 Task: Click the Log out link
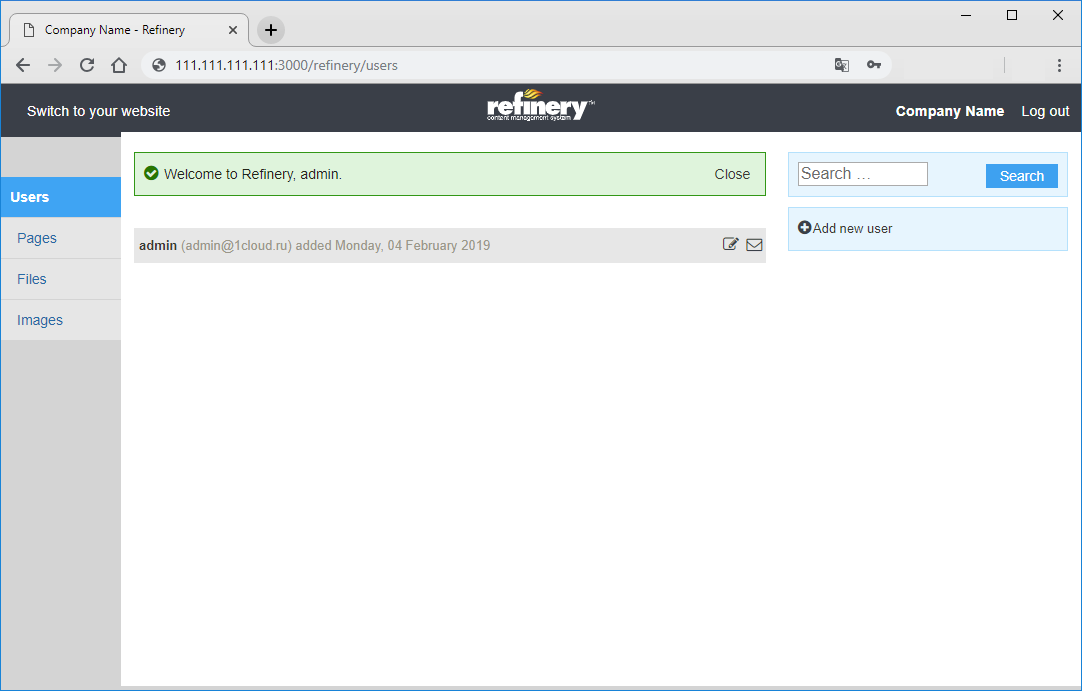coord(1045,111)
